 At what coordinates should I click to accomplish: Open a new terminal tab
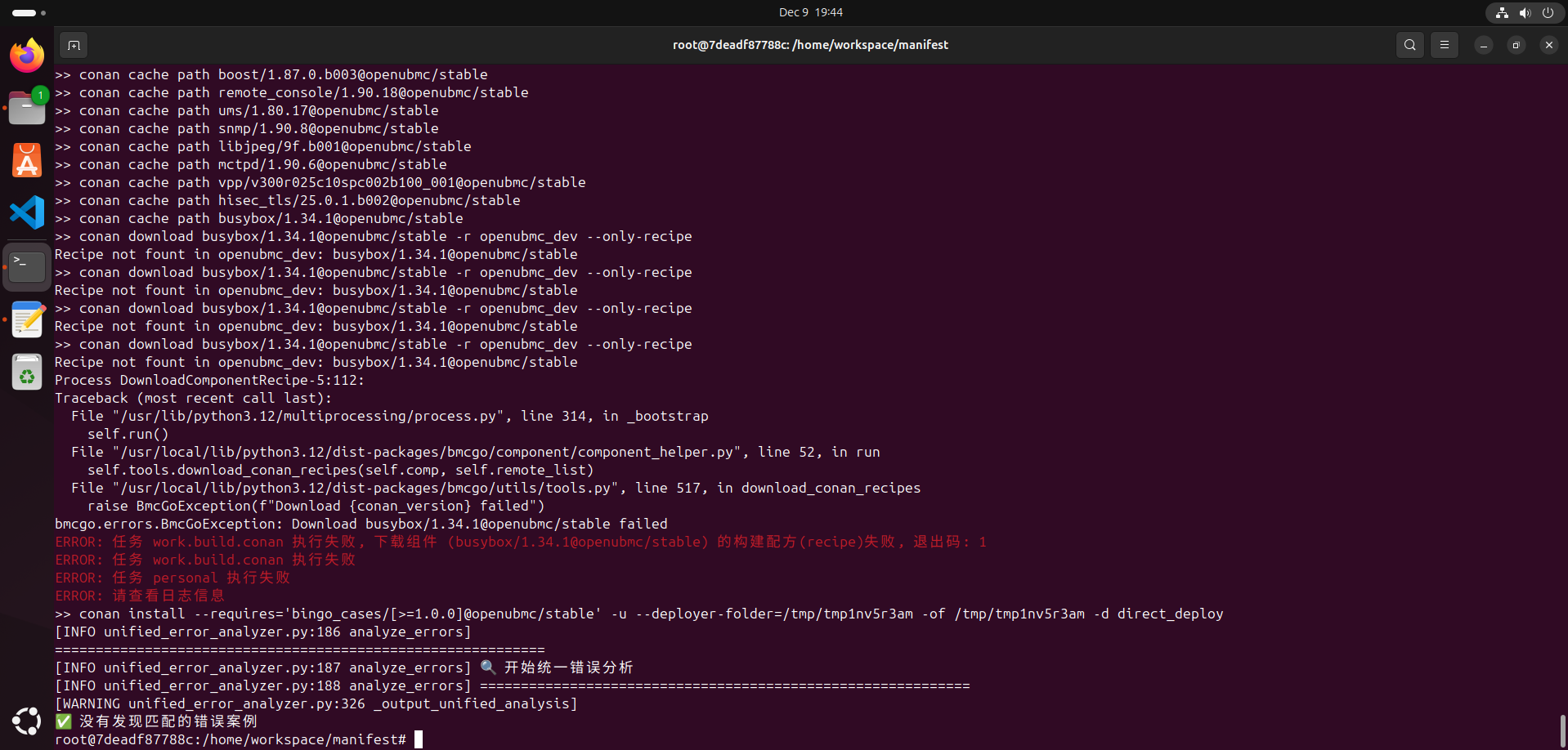(74, 45)
